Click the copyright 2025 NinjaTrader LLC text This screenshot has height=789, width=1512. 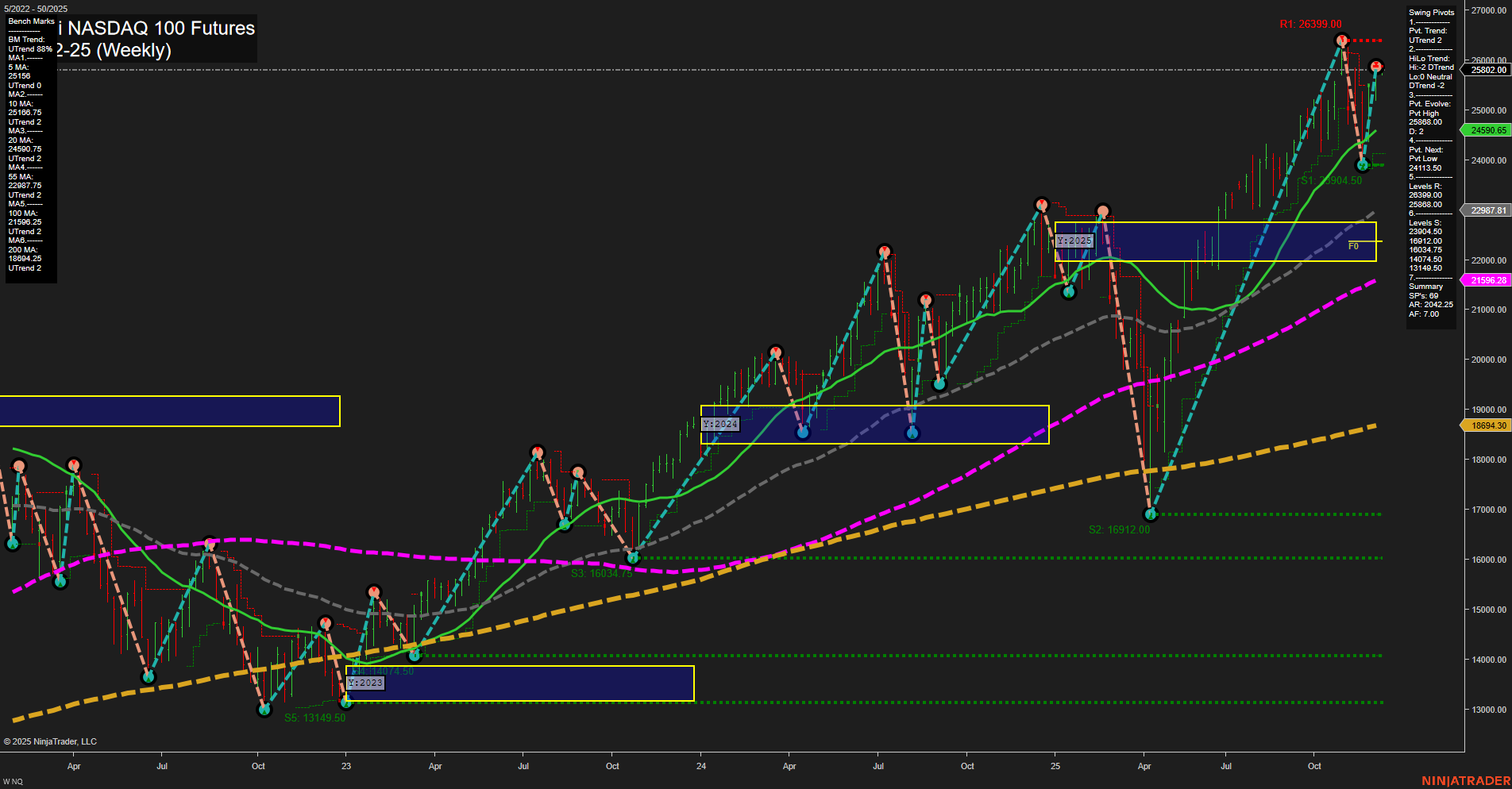point(49,741)
